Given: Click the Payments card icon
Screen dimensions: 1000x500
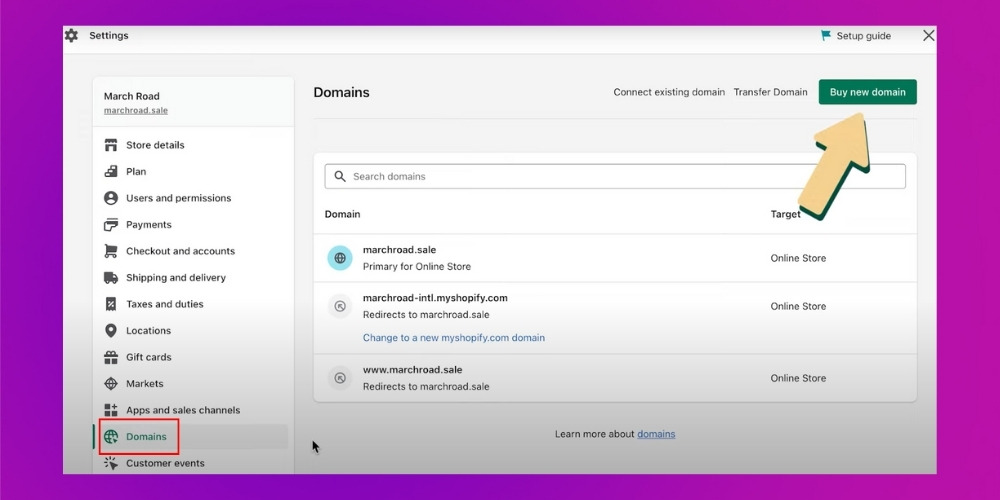Looking at the screenshot, I should click(x=111, y=225).
